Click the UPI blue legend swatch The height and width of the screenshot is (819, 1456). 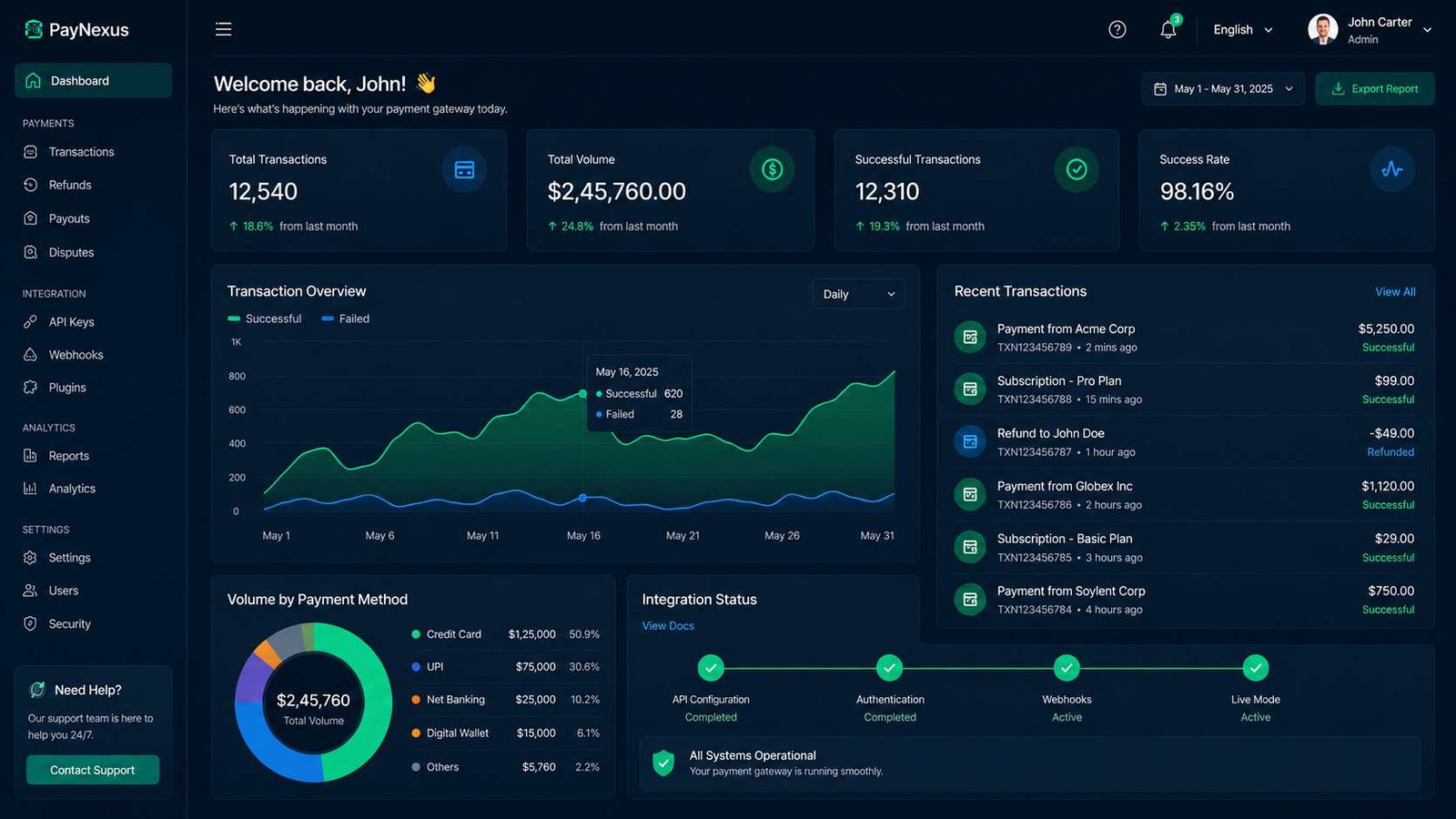click(416, 667)
